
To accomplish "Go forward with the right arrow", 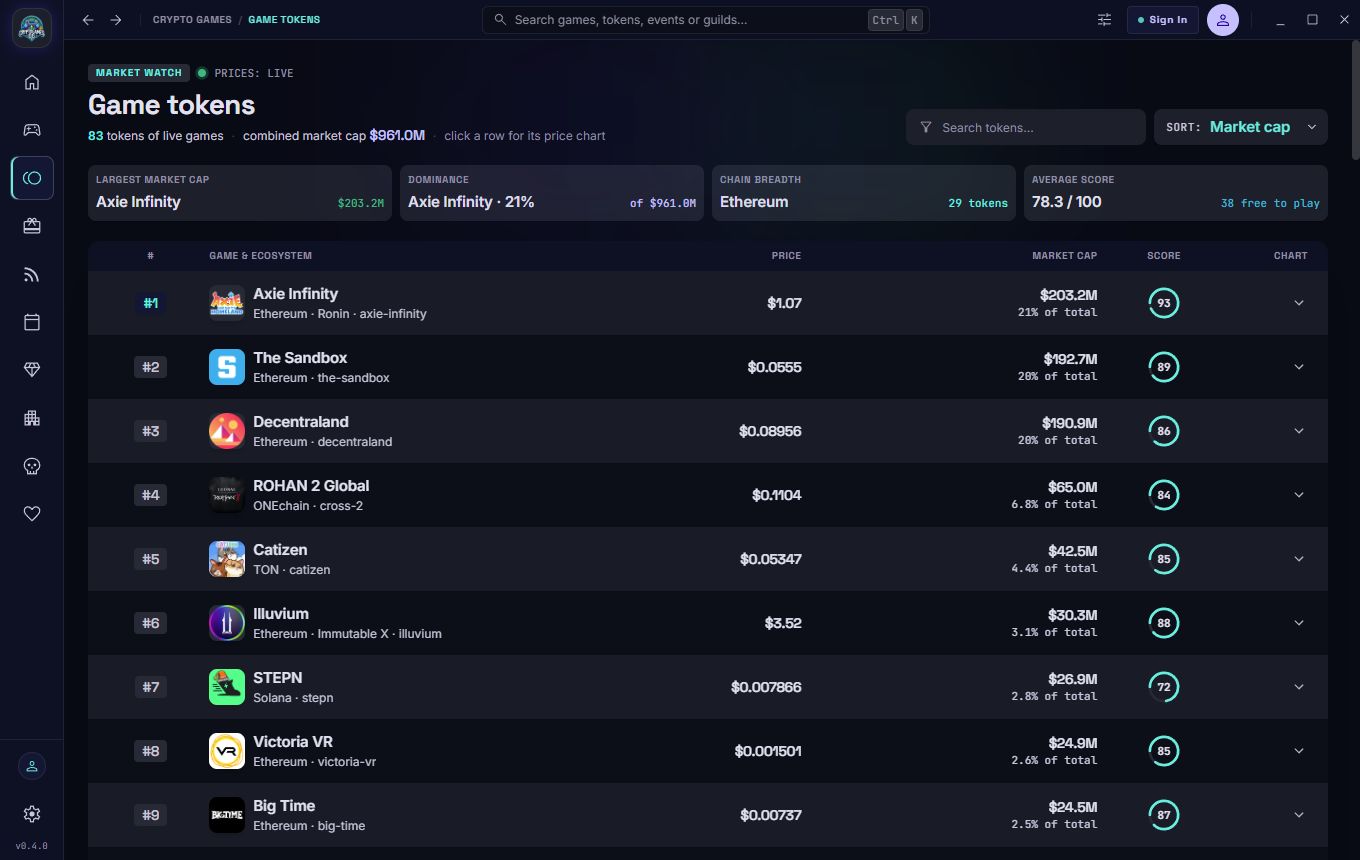I will click(116, 20).
